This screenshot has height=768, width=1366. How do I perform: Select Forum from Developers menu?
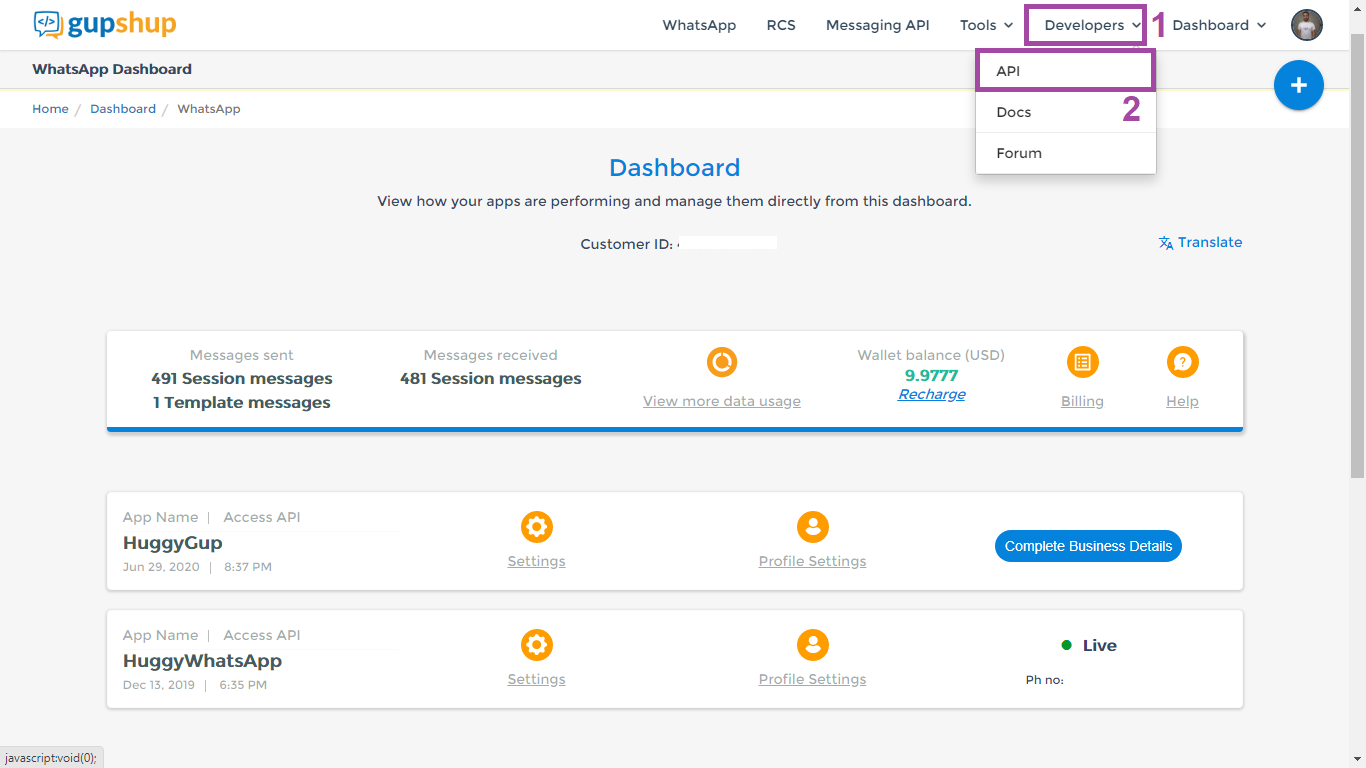coord(1066,153)
